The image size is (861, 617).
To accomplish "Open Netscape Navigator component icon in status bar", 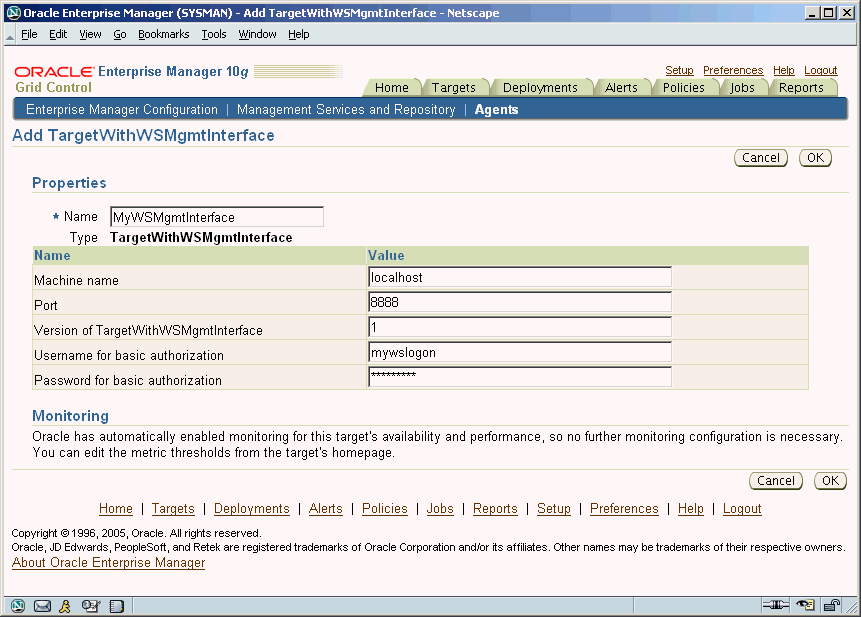I will pyautogui.click(x=18, y=605).
